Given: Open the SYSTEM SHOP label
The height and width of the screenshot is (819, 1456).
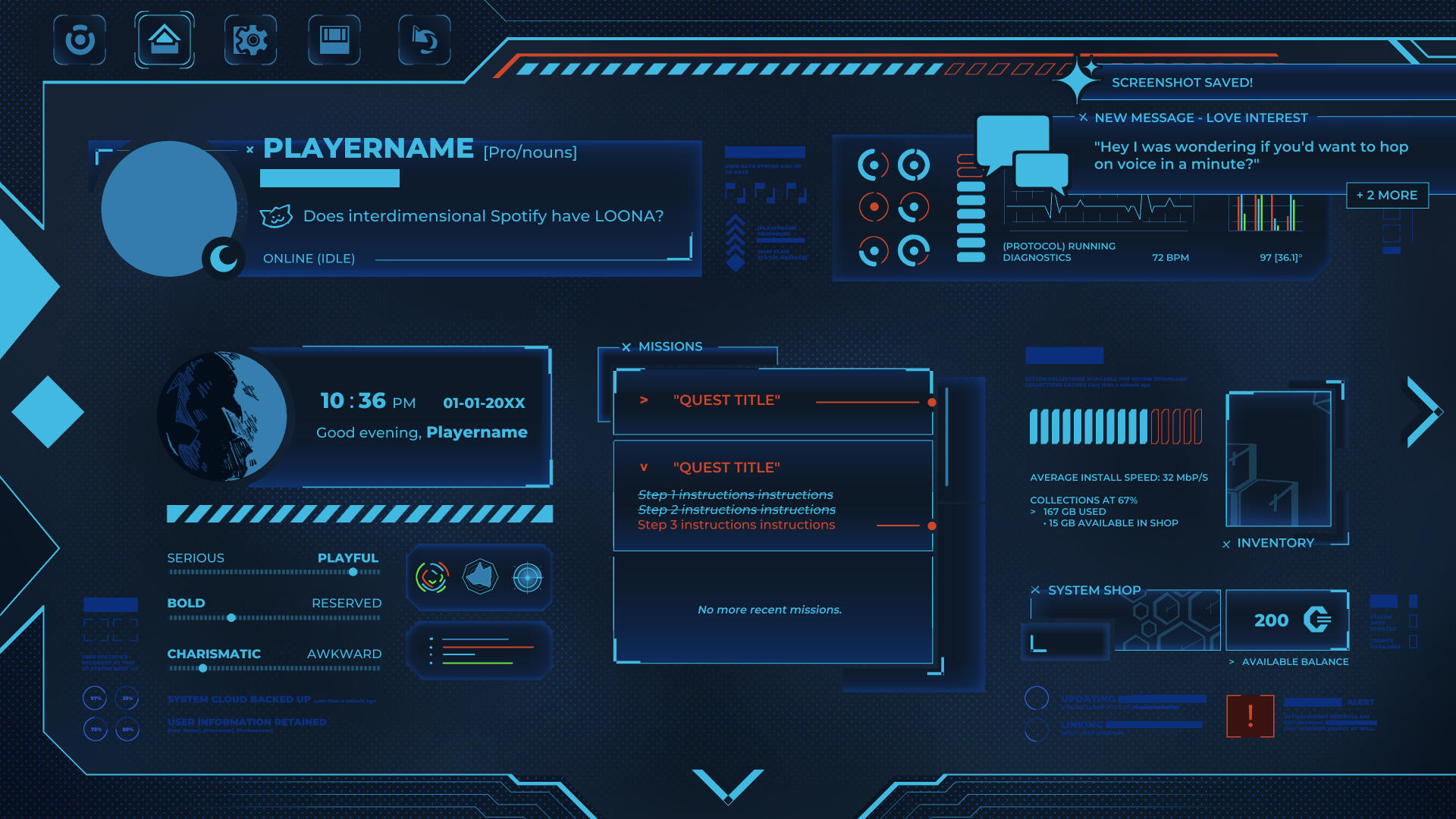Looking at the screenshot, I should (1094, 590).
